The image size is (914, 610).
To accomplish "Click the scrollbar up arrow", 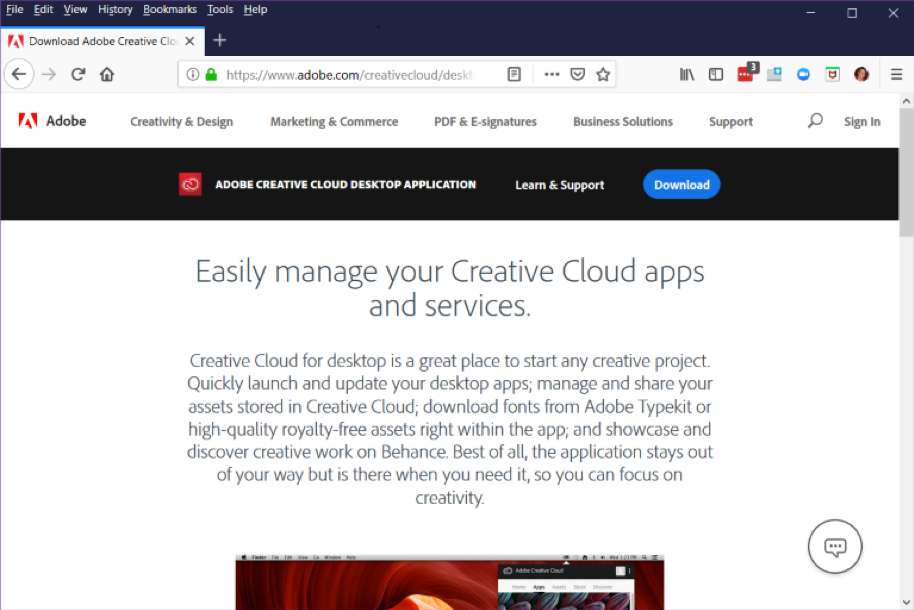I will 906,101.
